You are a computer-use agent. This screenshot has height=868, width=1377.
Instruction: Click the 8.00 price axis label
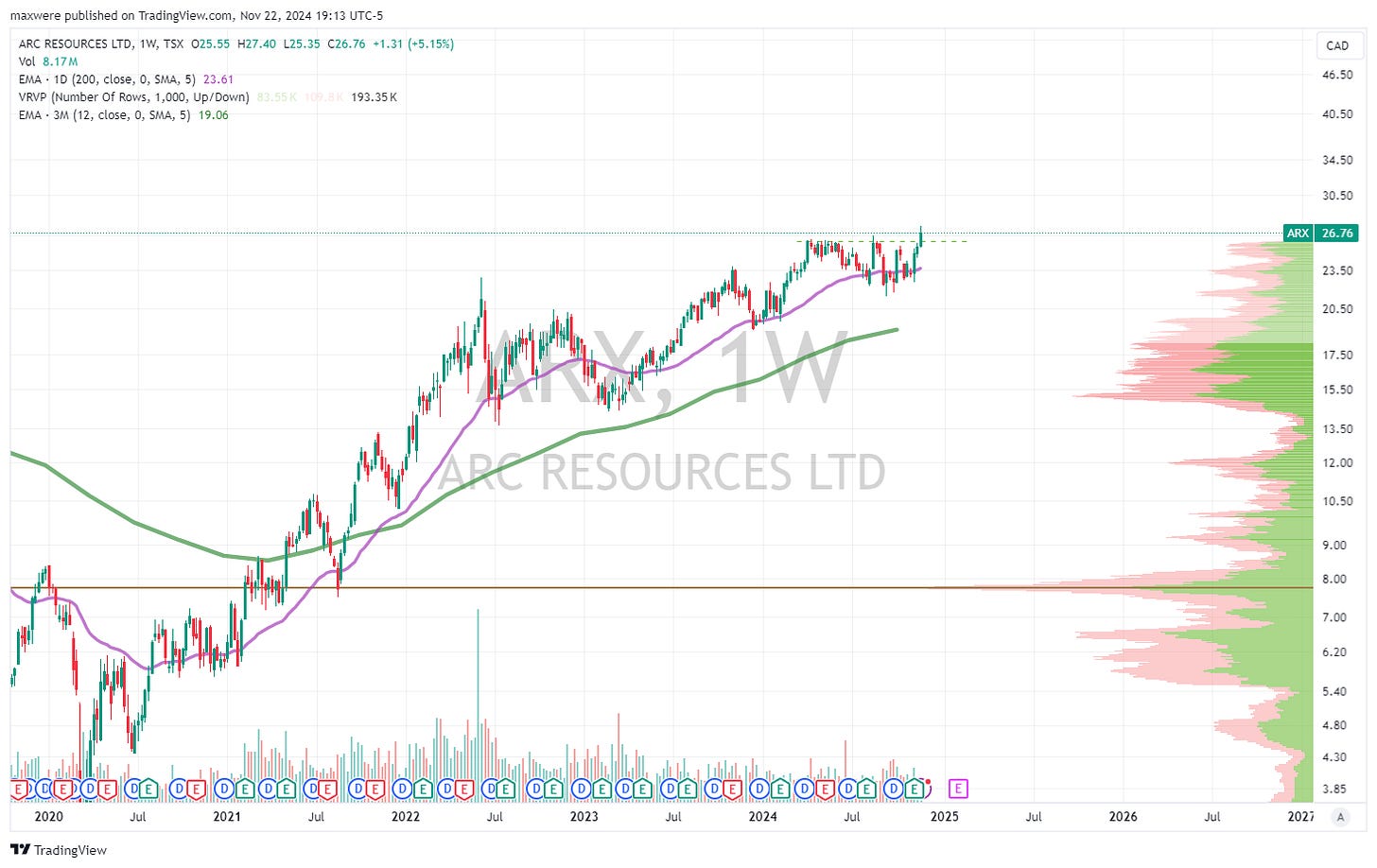click(x=1334, y=580)
